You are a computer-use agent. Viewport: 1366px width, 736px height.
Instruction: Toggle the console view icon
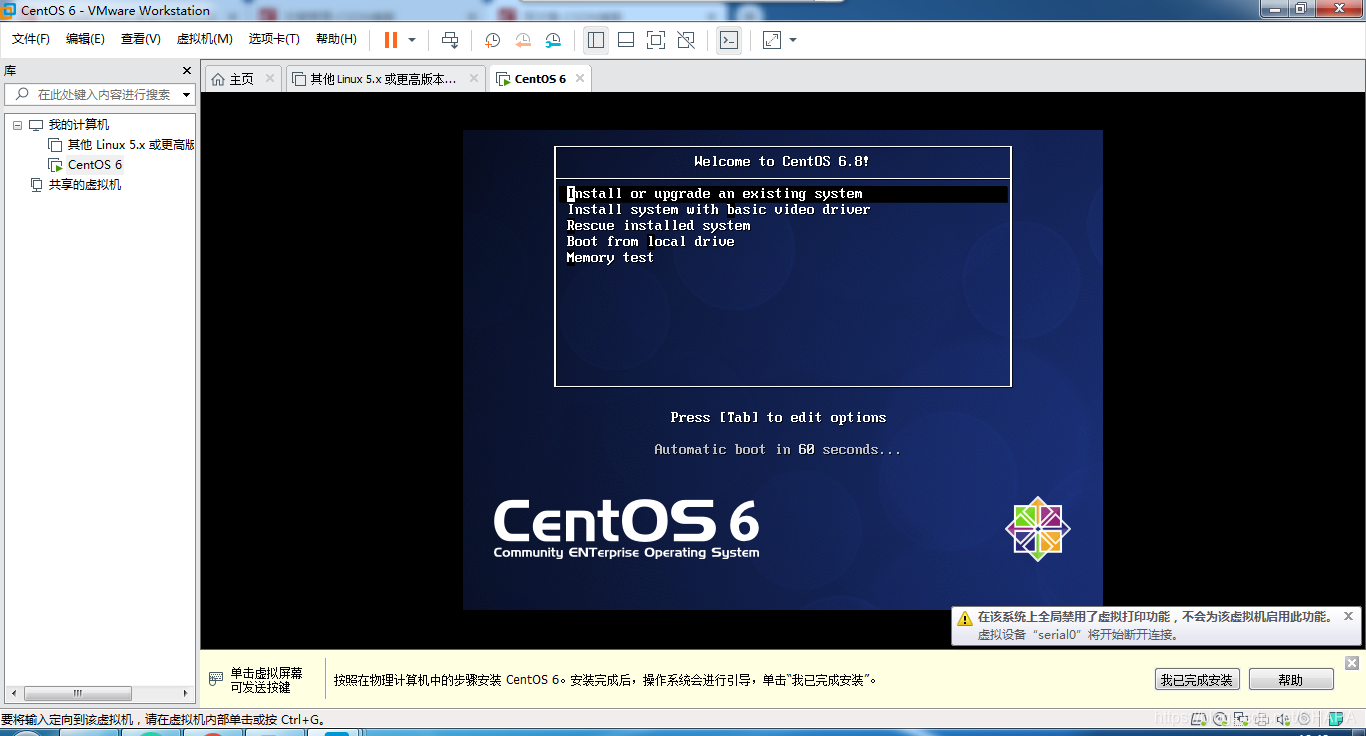click(x=729, y=40)
